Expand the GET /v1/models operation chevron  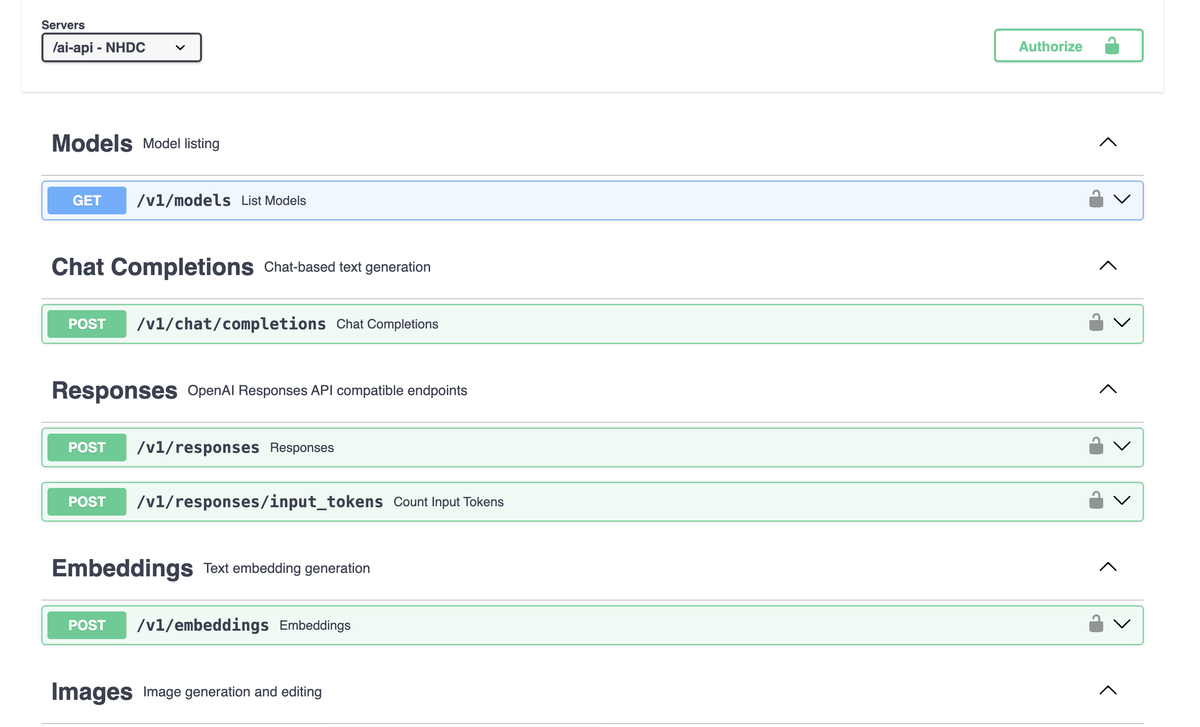tap(1122, 200)
